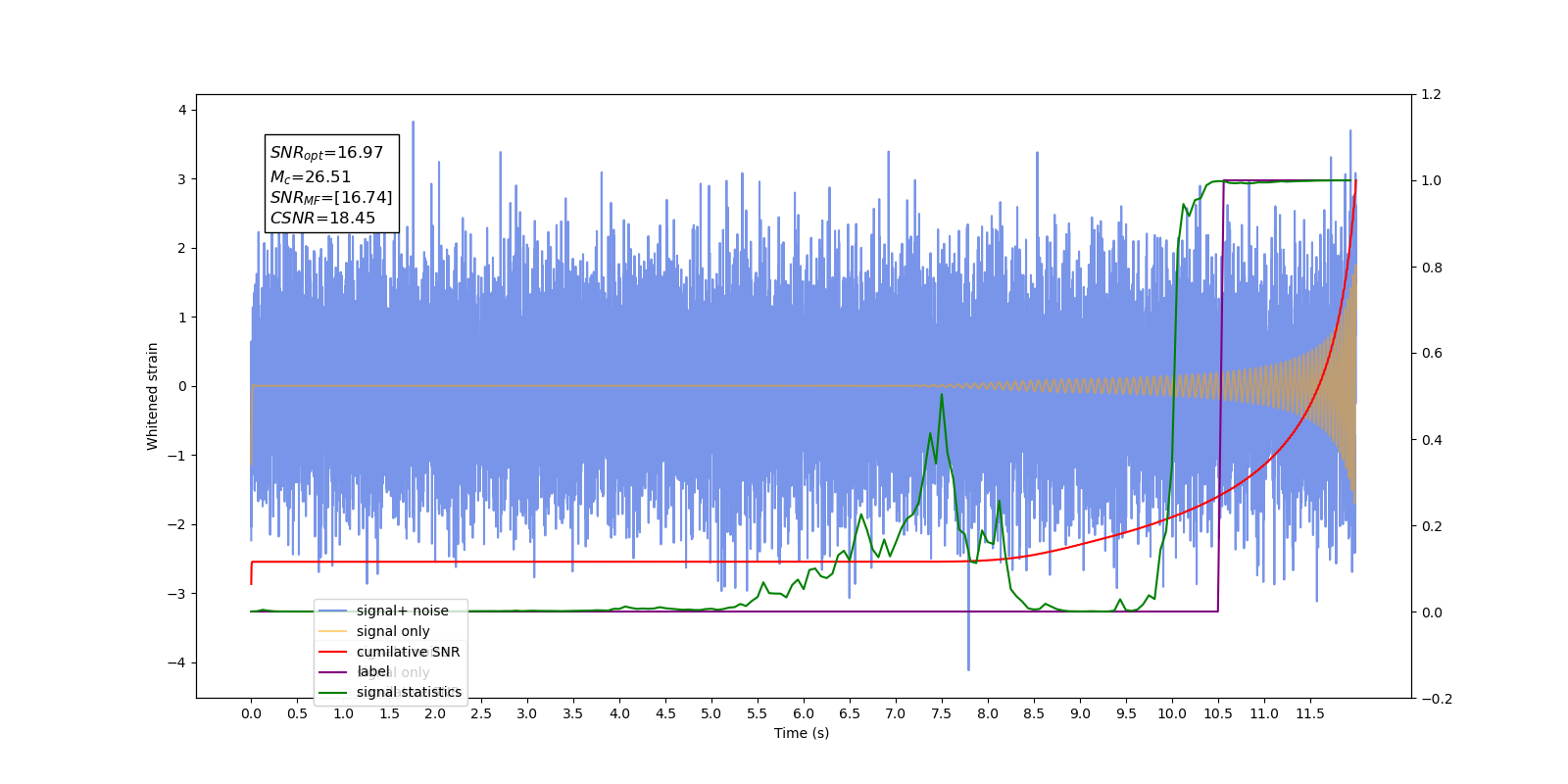Click the 'cumilative SNR' legend label
This screenshot has width=1568, height=784.
coord(408,652)
